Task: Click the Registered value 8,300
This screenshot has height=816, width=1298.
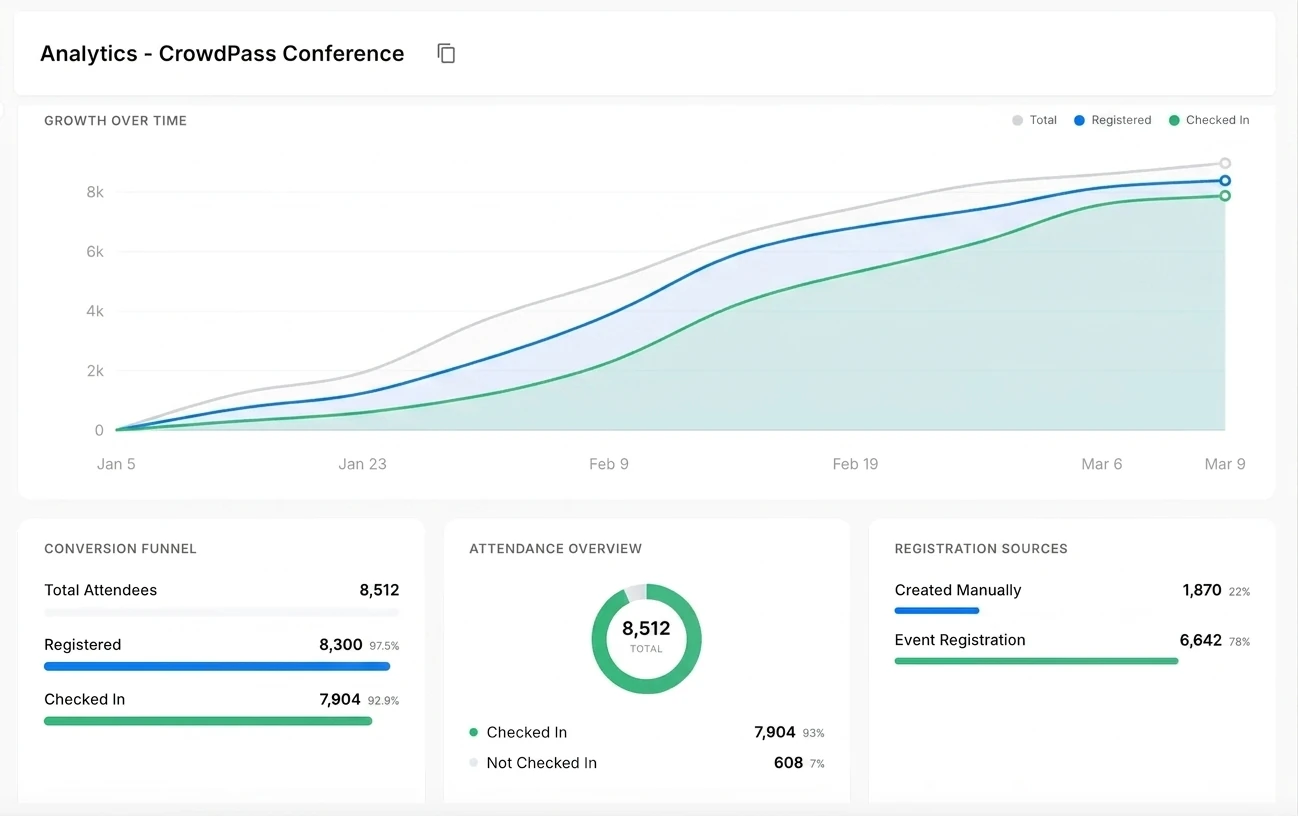Action: pos(341,645)
